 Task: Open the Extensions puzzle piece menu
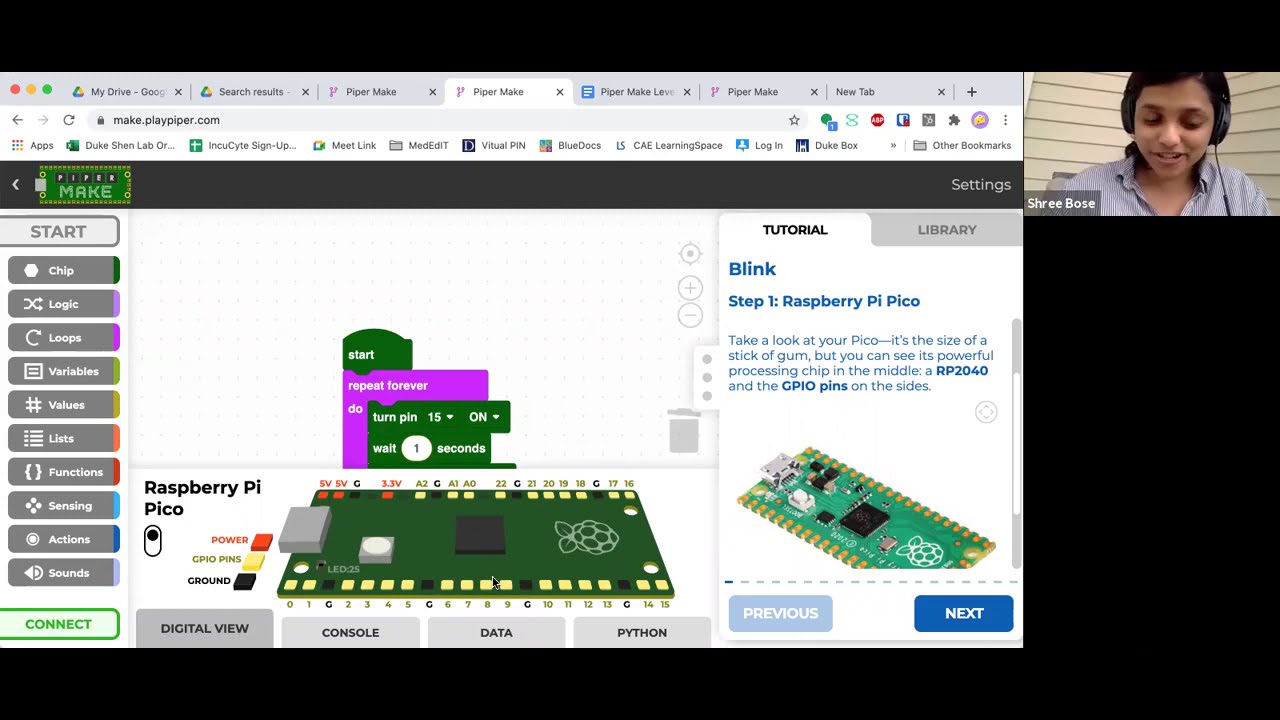coord(954,120)
